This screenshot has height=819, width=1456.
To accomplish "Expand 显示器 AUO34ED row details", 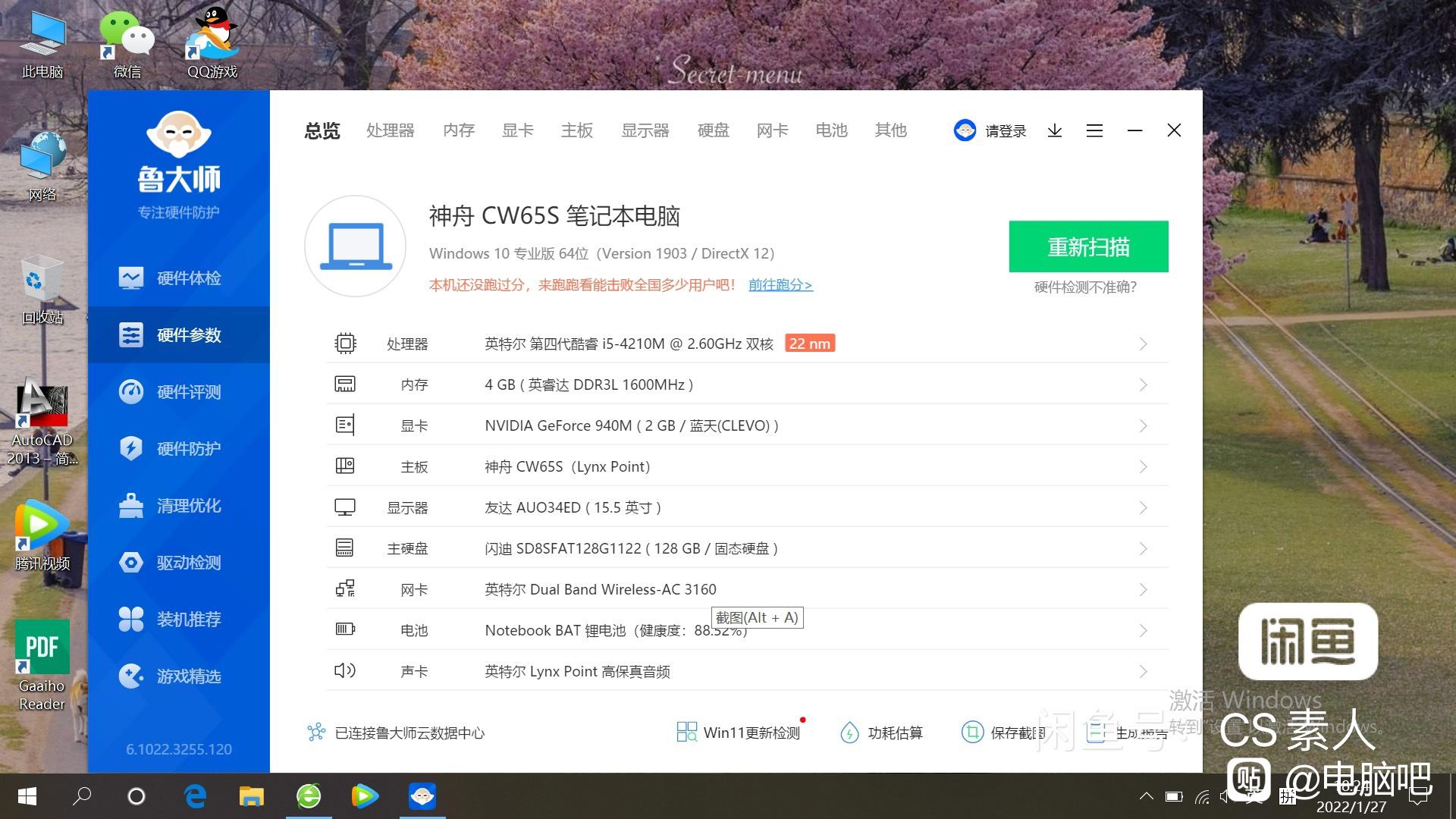I will [1143, 508].
